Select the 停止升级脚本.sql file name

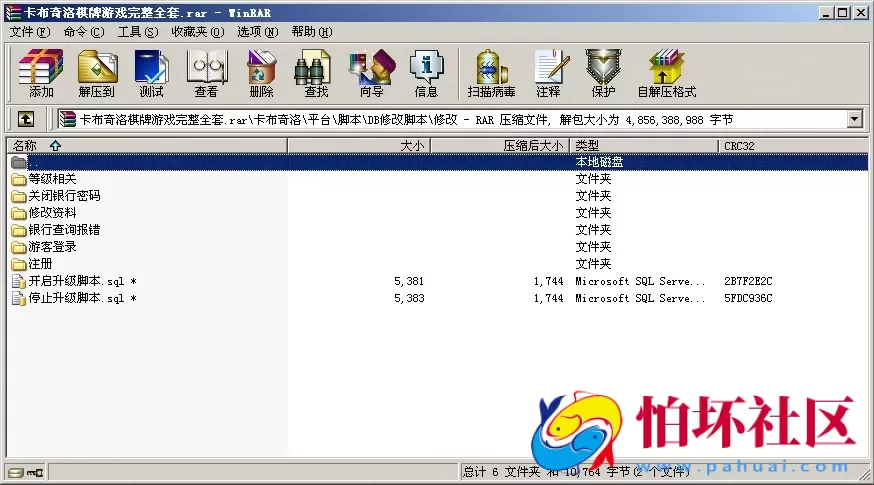[82, 298]
